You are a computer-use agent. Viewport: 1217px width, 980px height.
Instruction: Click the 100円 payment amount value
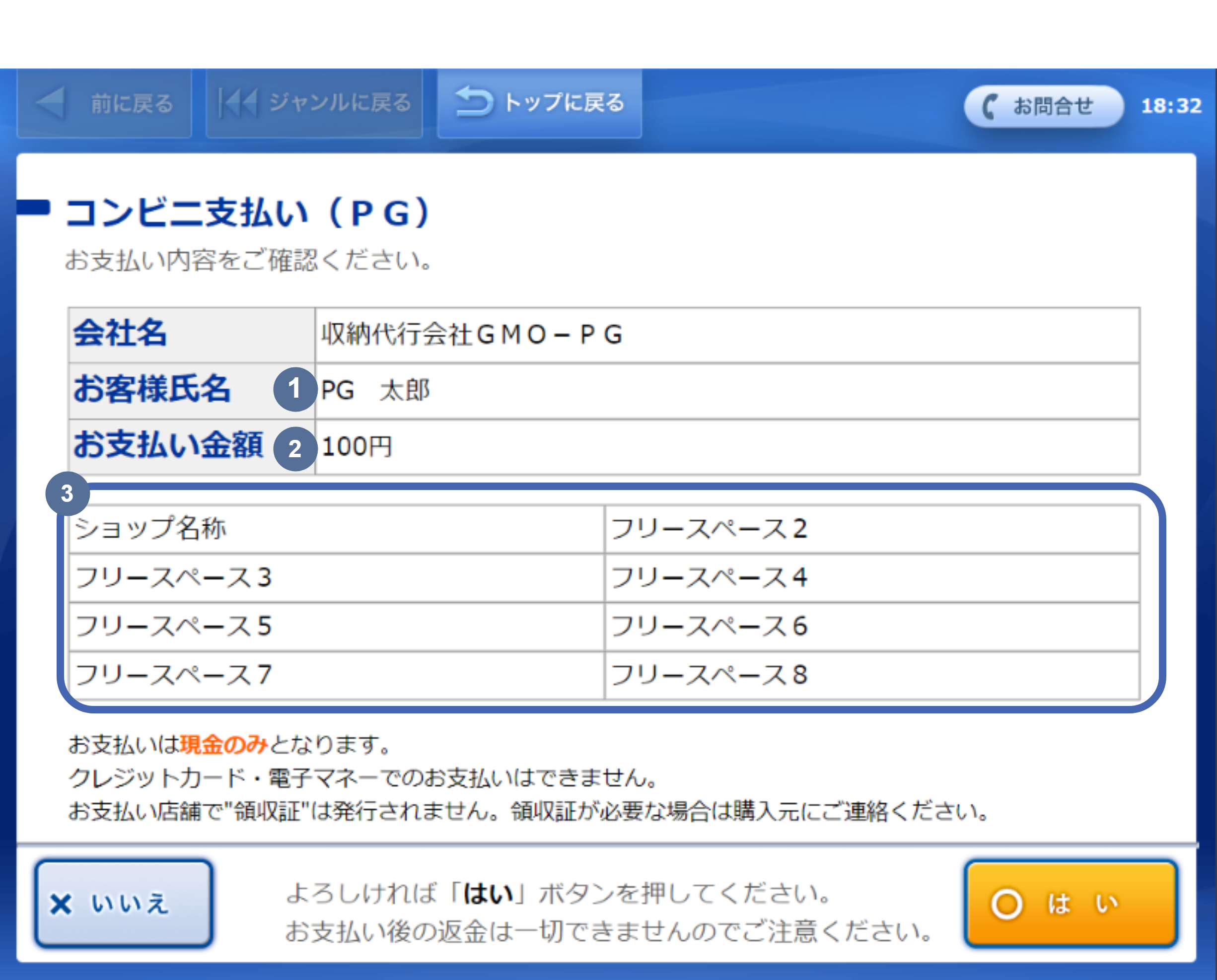click(357, 447)
